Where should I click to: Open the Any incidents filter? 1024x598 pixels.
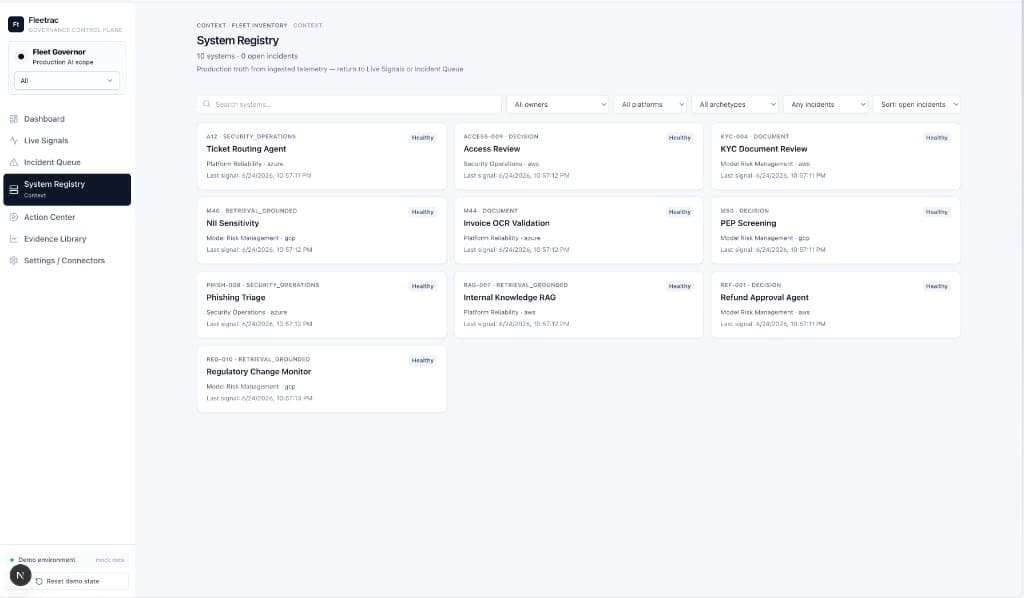point(825,104)
